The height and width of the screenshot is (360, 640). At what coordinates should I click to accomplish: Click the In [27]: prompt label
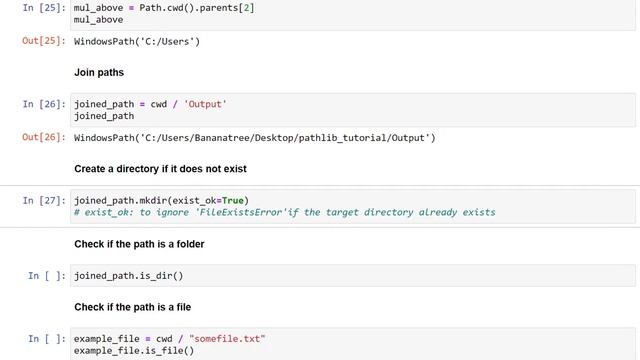44,200
